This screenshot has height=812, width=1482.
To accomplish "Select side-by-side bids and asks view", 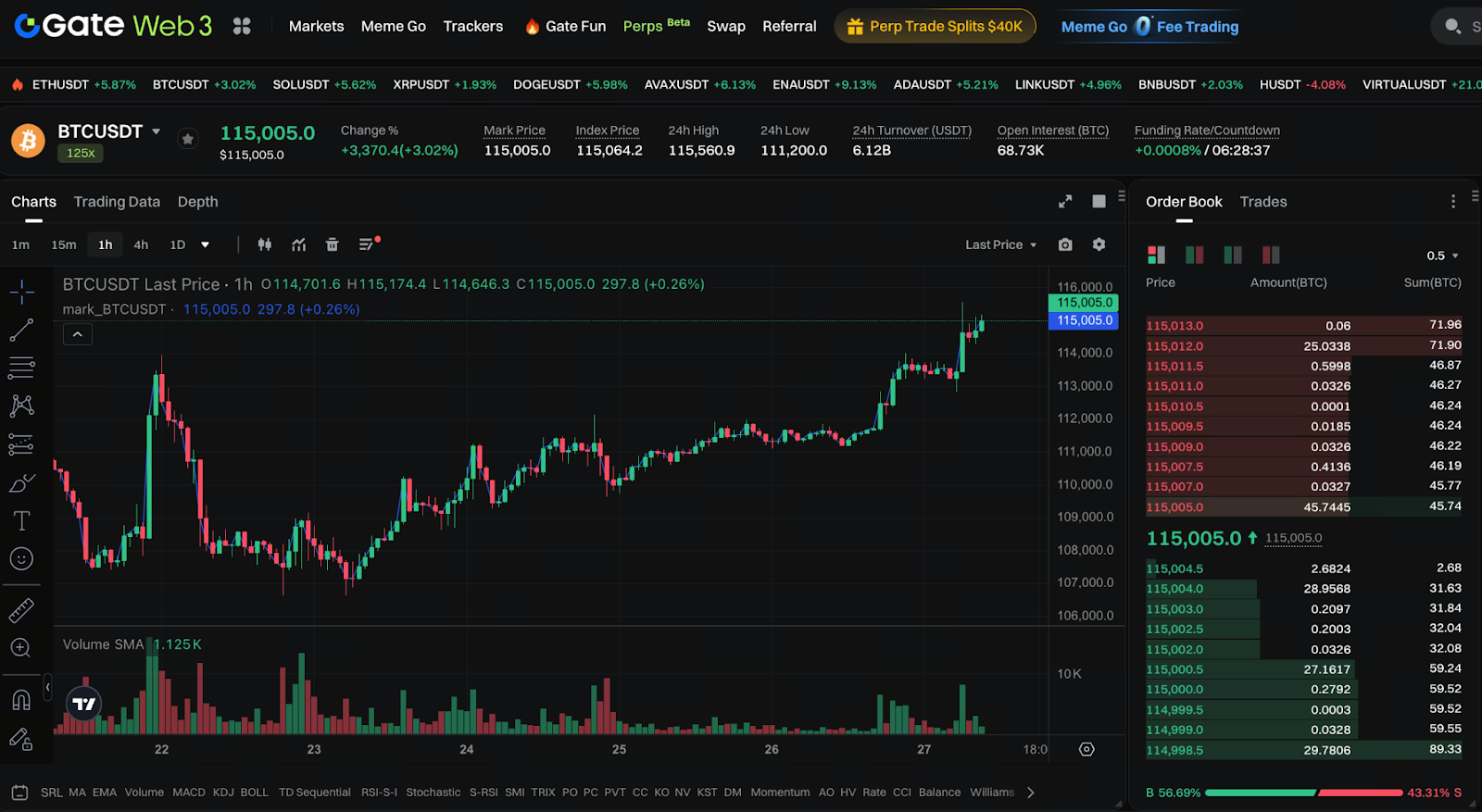I will click(1195, 255).
